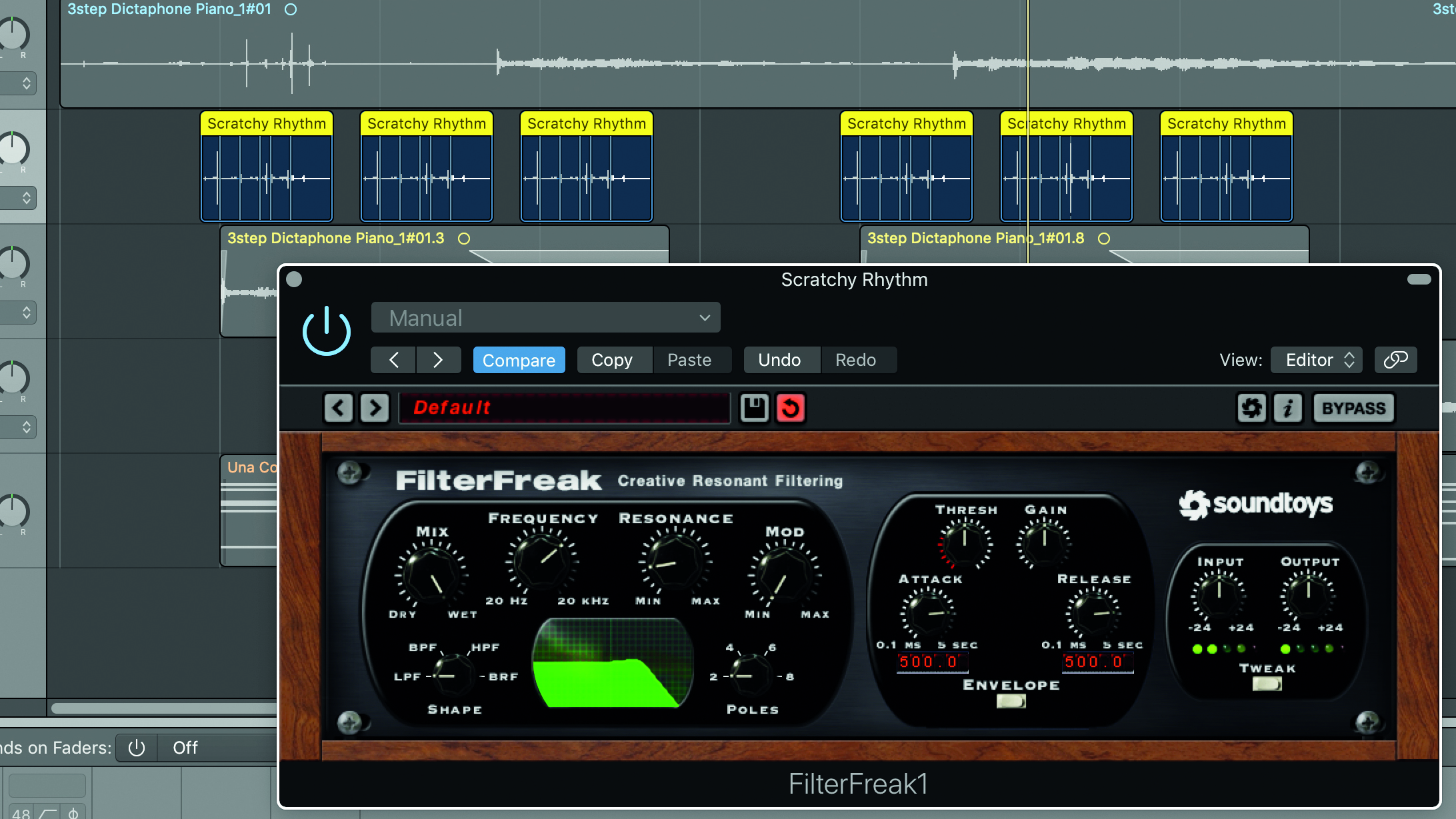Click the Mod knob

[x=784, y=575]
